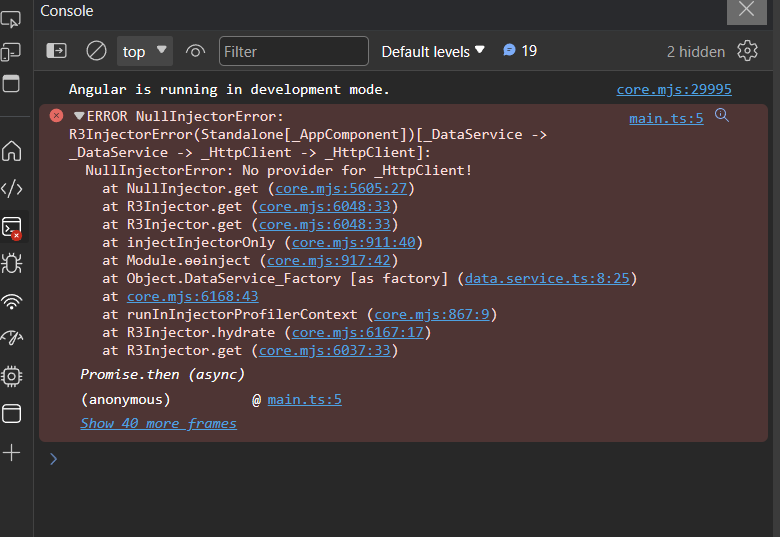780x537 pixels.
Task: Open main.ts:5 link beside anonymous
Action: 304,400
